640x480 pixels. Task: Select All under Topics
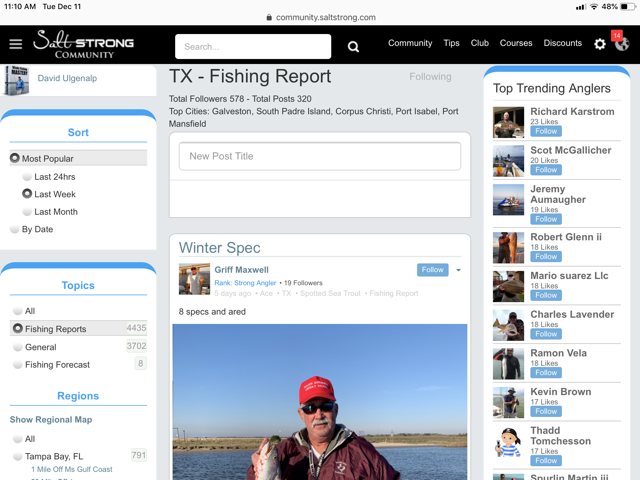pos(24,311)
